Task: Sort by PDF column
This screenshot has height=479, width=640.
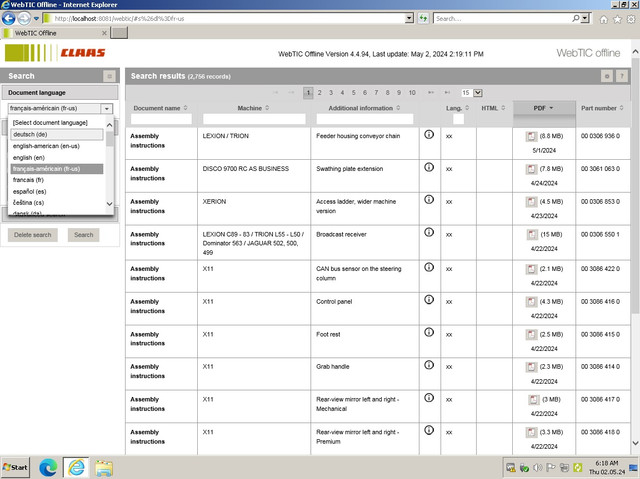Action: pyautogui.click(x=543, y=108)
